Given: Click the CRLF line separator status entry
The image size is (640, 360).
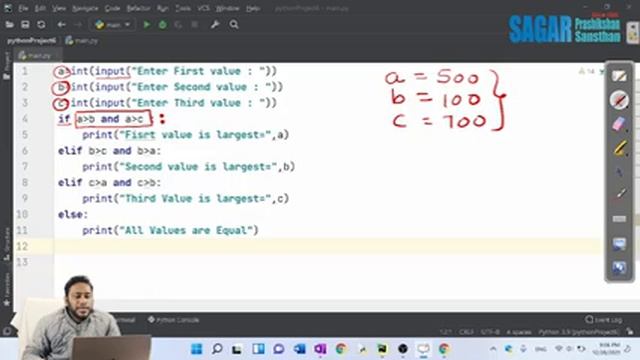Looking at the screenshot, I should [466, 332].
